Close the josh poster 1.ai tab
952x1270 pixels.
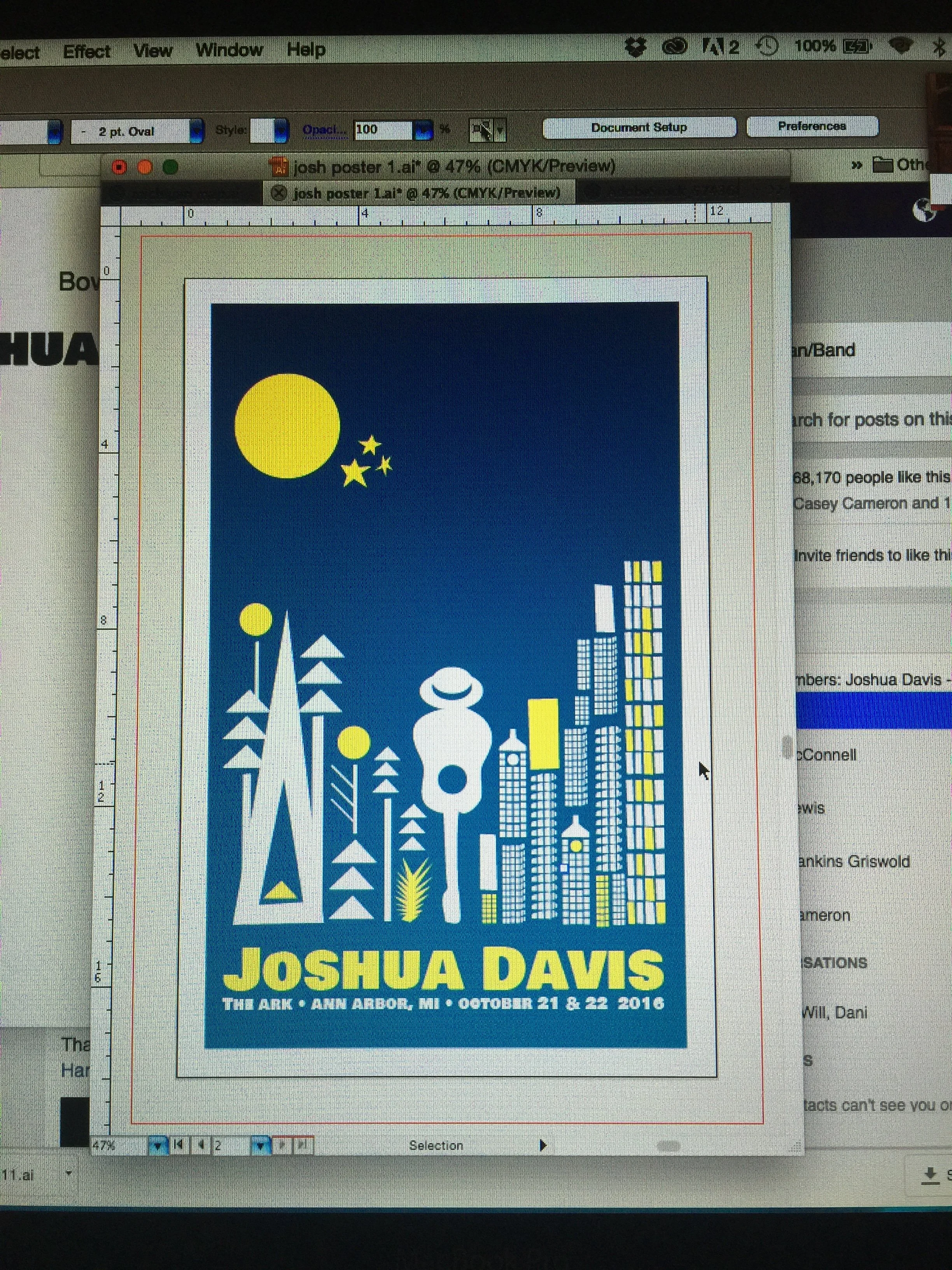279,193
